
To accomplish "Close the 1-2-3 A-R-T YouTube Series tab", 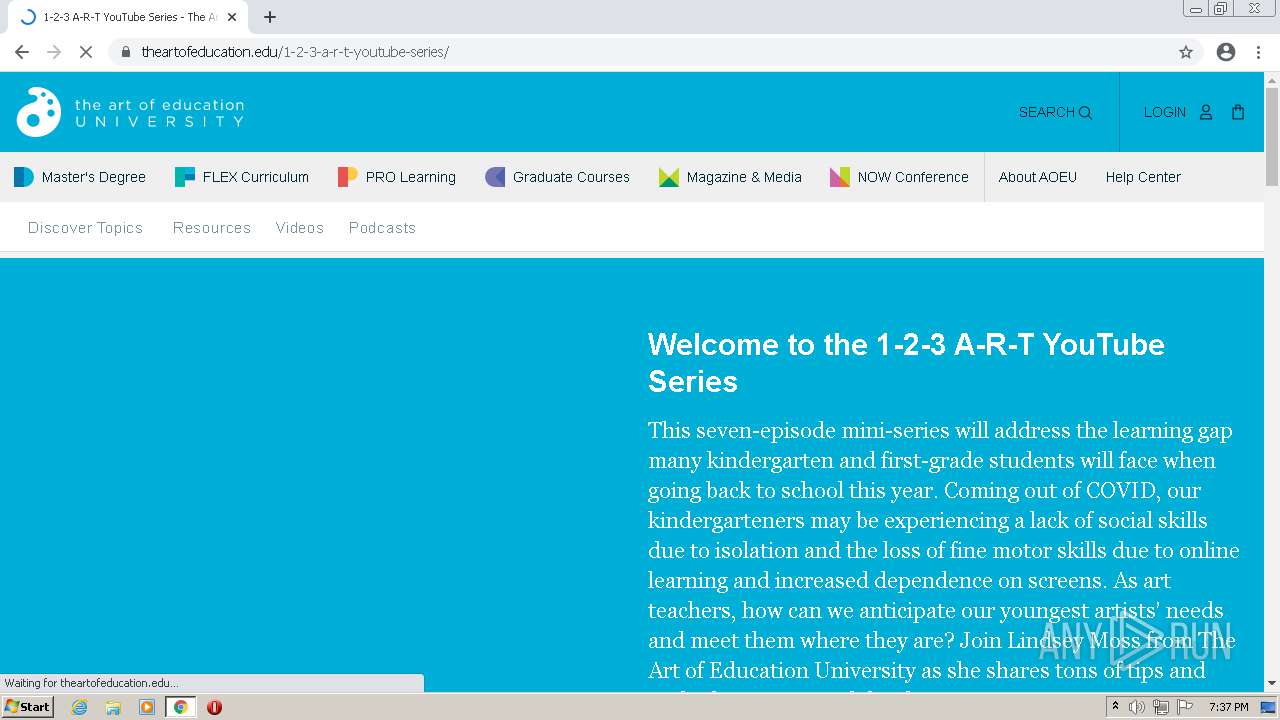I will click(232, 17).
